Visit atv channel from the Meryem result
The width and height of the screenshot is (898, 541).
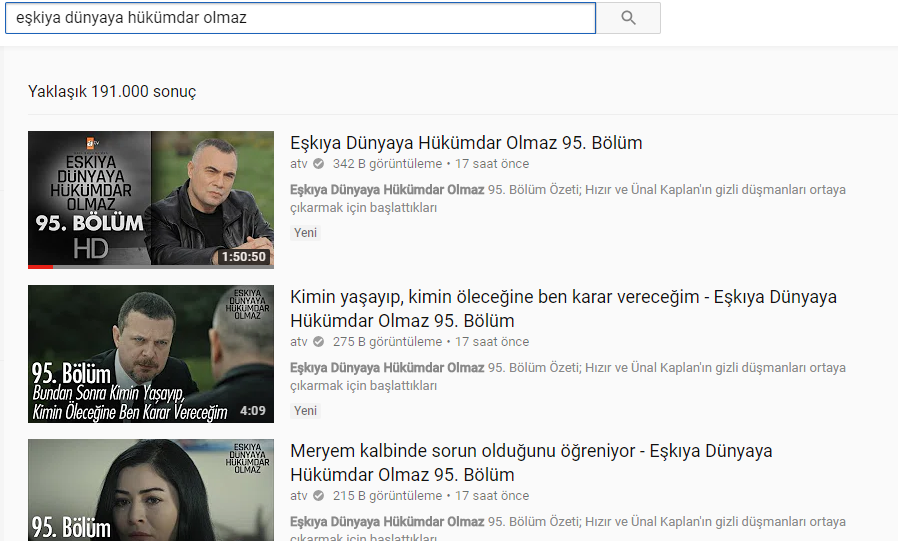[299, 496]
